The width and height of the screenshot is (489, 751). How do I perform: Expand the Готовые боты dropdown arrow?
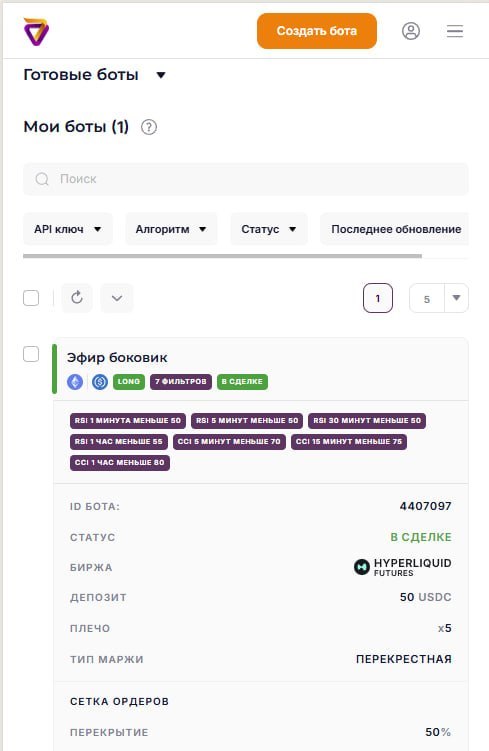(x=161, y=75)
